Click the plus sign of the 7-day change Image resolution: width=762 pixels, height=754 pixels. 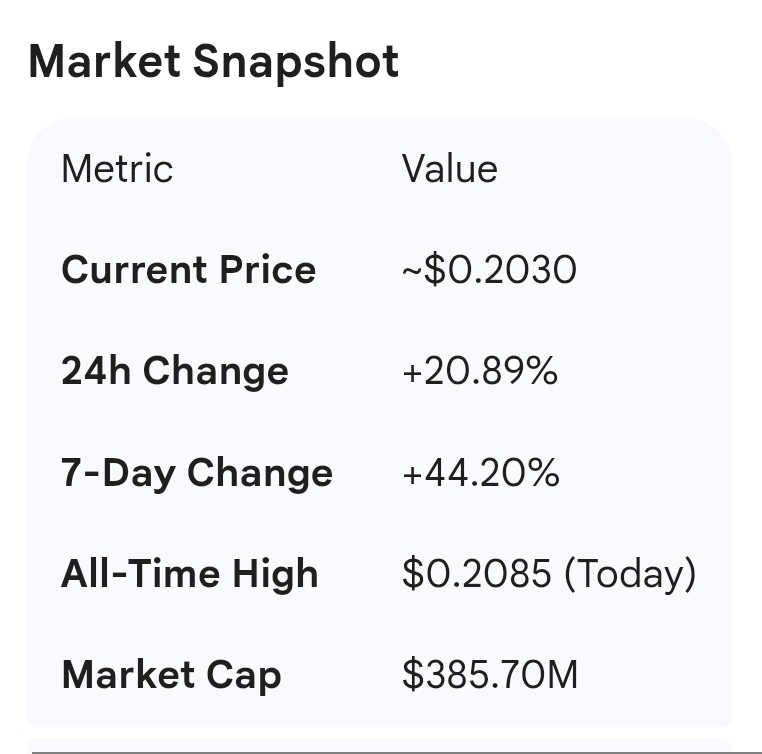pyautogui.click(x=411, y=474)
